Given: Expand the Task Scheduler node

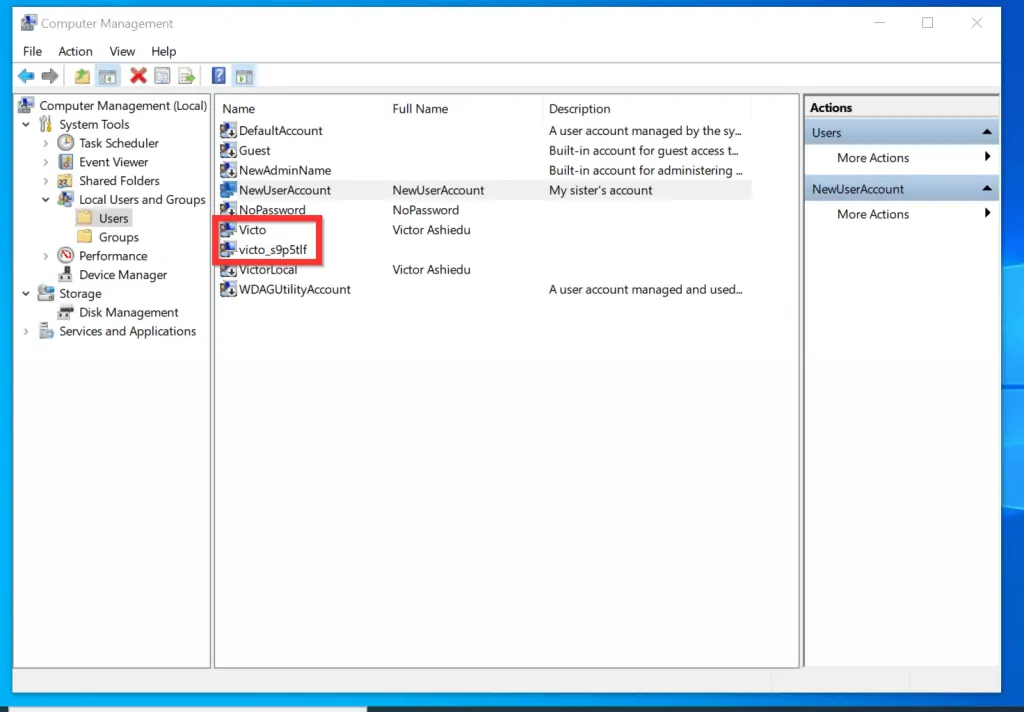Looking at the screenshot, I should click(45, 143).
